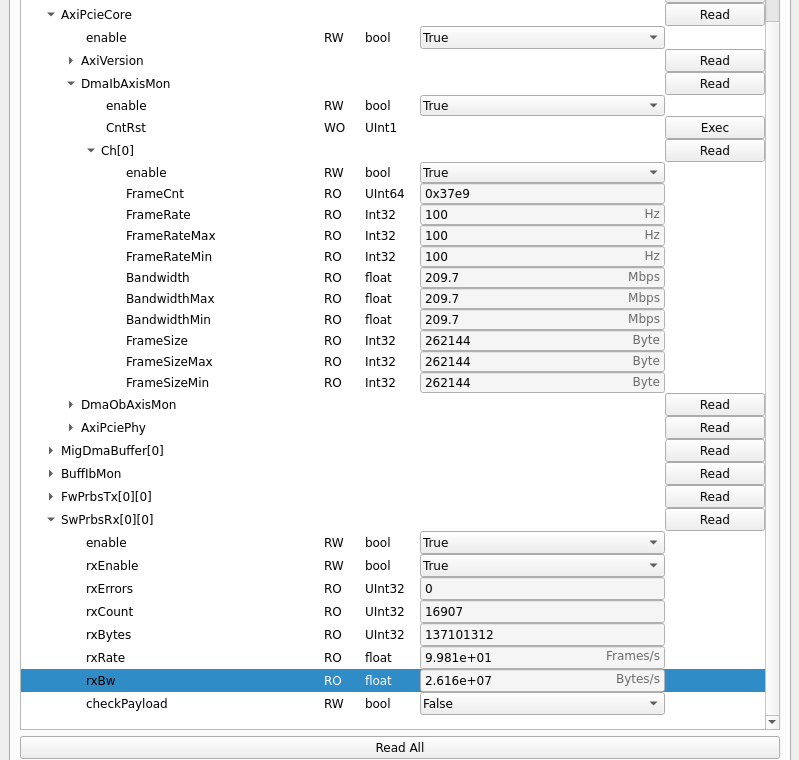Open the checkPayload value dropdown
The height and width of the screenshot is (760, 799).
541,704
